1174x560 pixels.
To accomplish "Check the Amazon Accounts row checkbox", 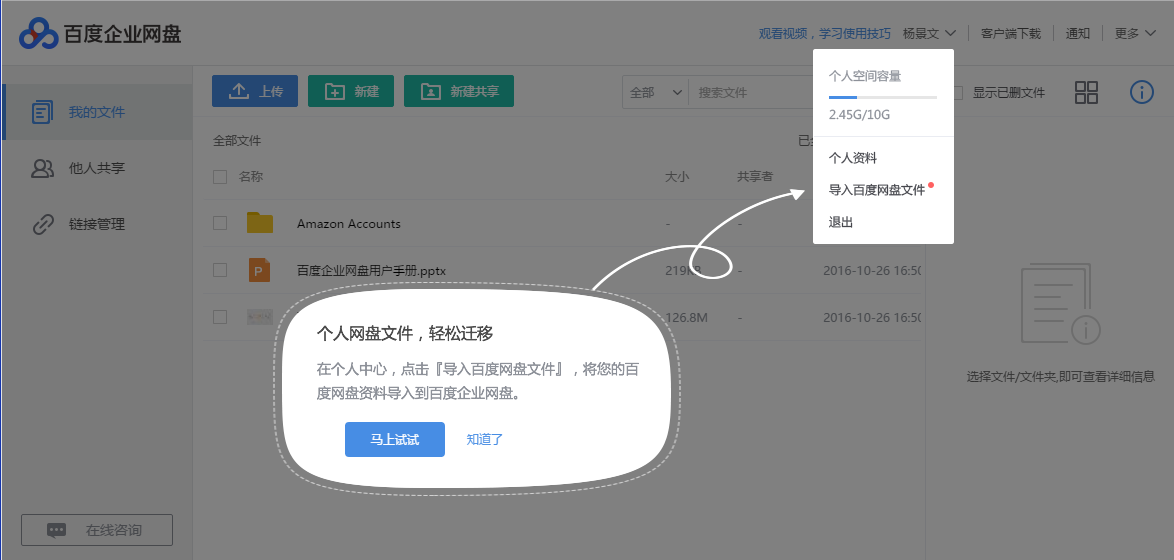I will pyautogui.click(x=220, y=223).
